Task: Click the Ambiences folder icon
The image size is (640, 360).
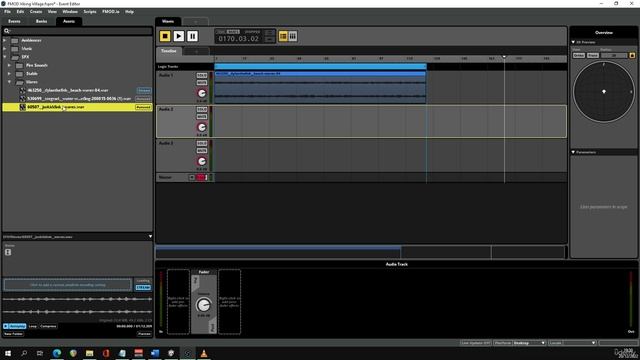Action: click(15, 40)
